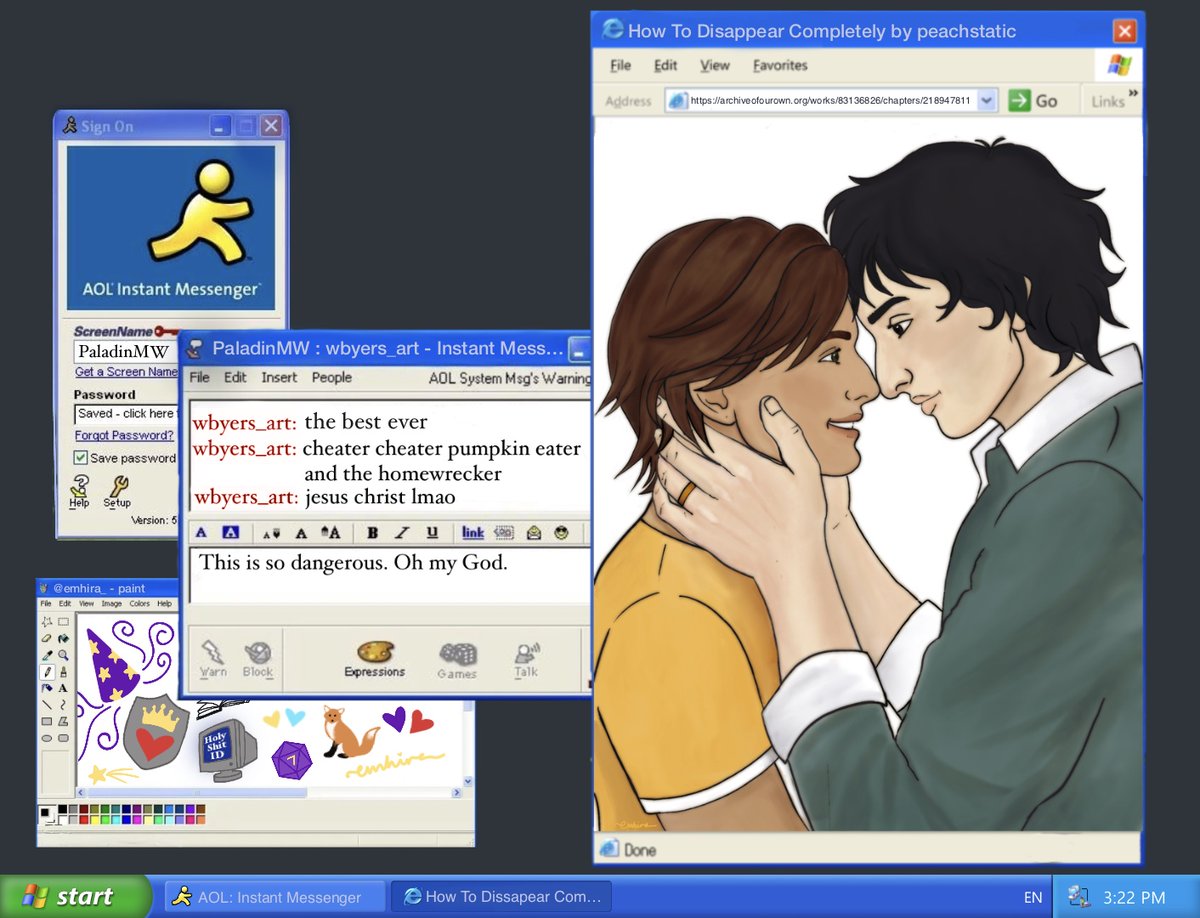Select the Rectangle shape tool in Paint
This screenshot has height=918, width=1200.
(x=47, y=721)
